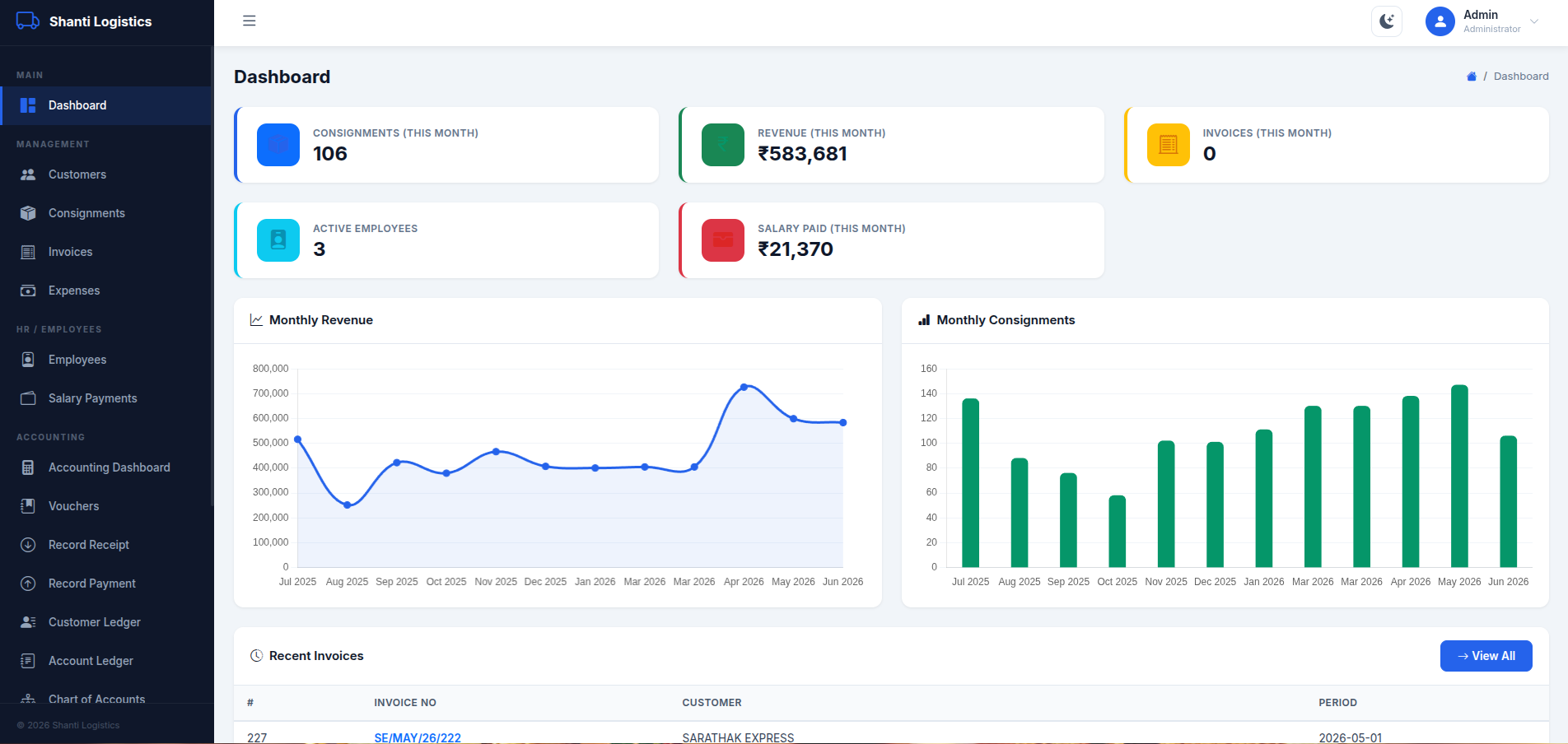Click the Active Employees badge icon
This screenshot has height=744, width=1568.
(278, 240)
